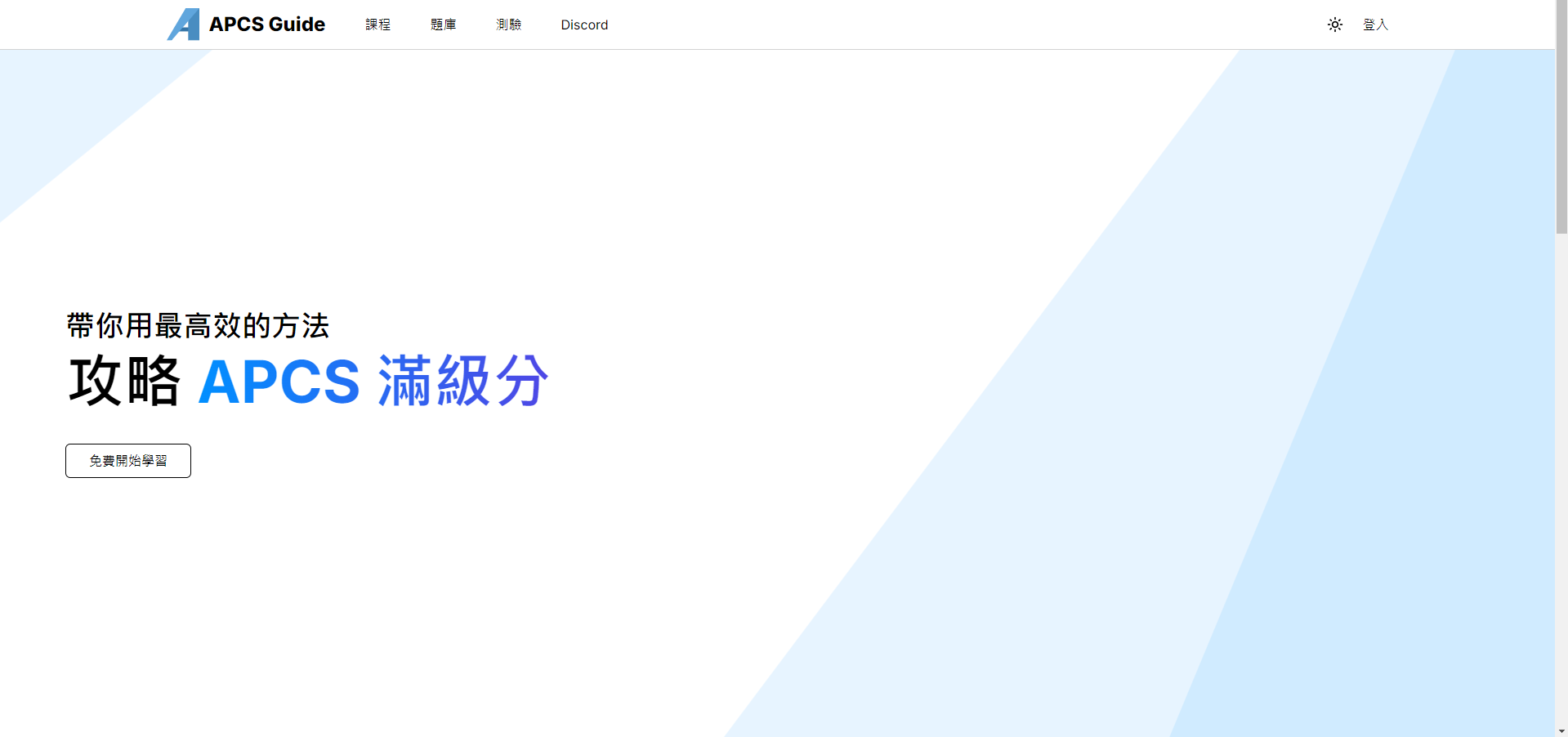Go to the 測驗 page

508,25
